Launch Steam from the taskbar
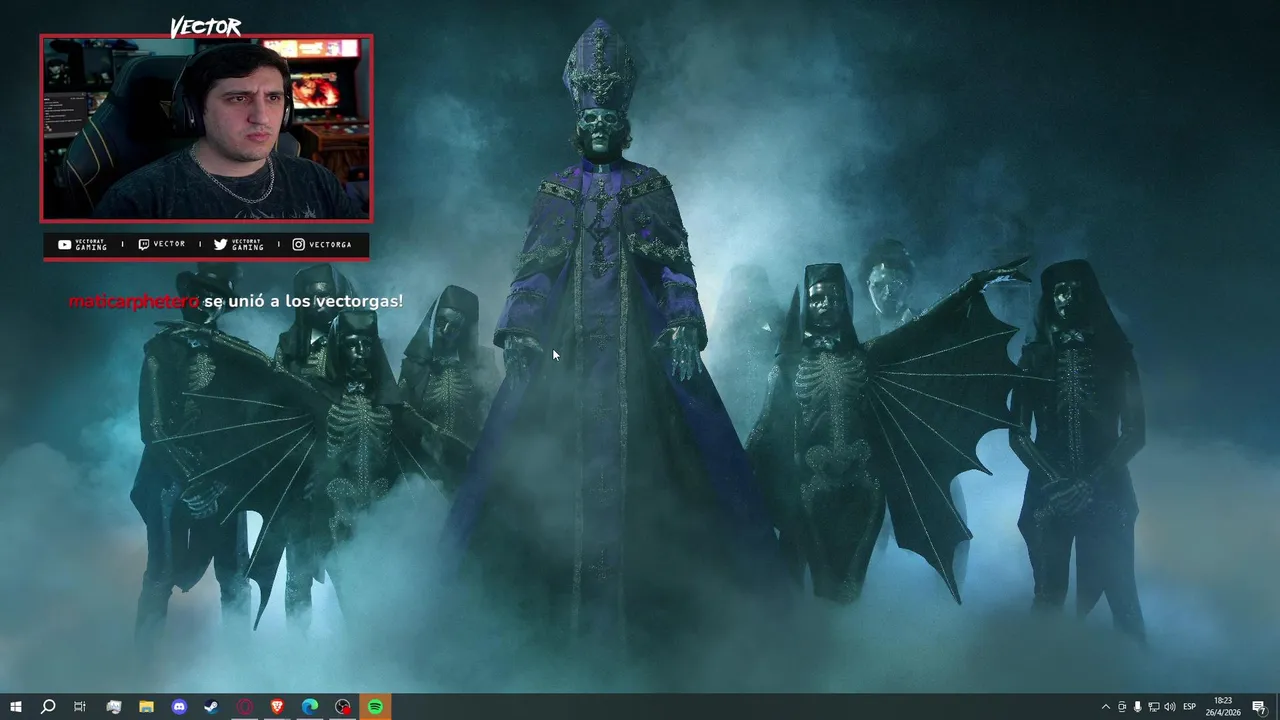1280x720 pixels. (x=211, y=707)
